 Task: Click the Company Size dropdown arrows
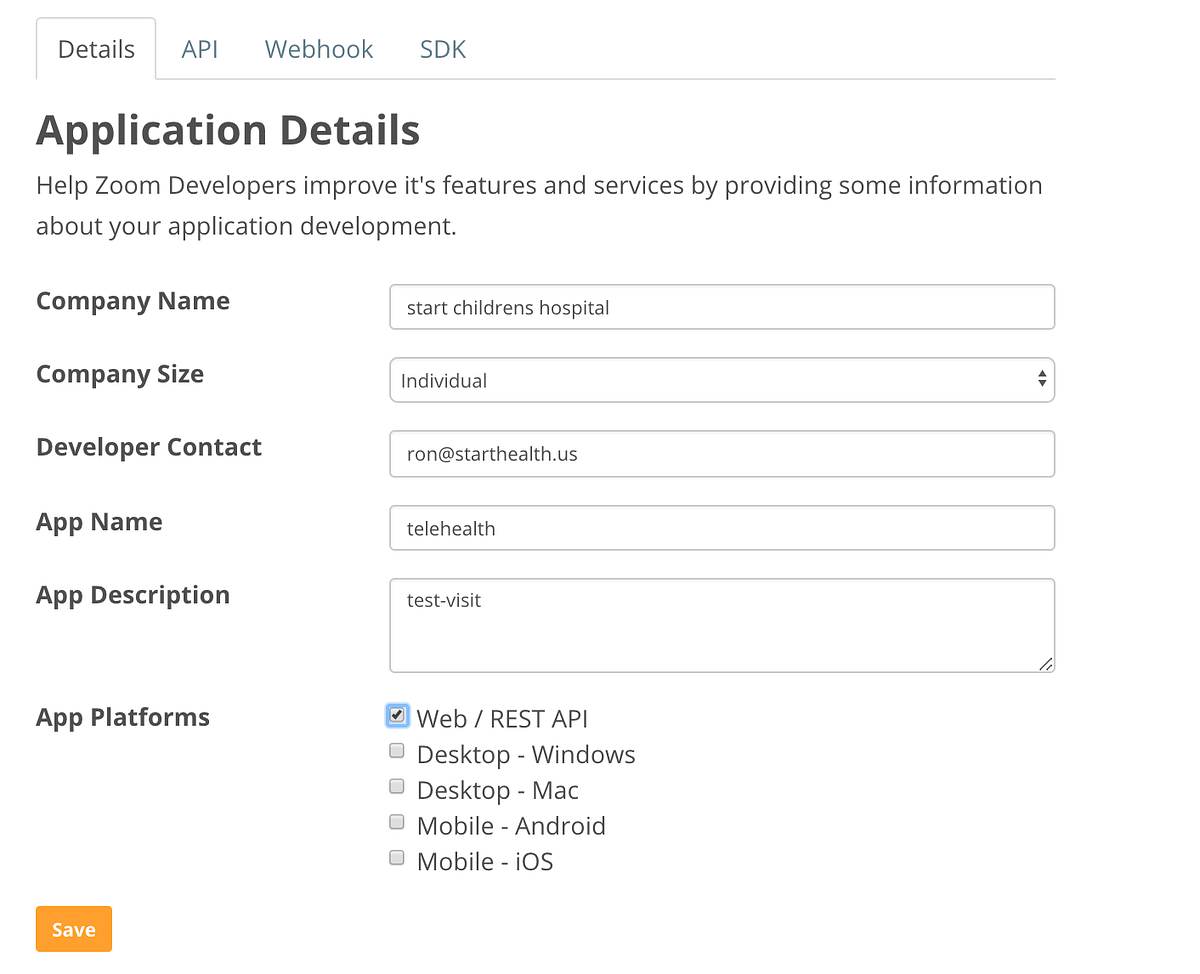pyautogui.click(x=1042, y=379)
